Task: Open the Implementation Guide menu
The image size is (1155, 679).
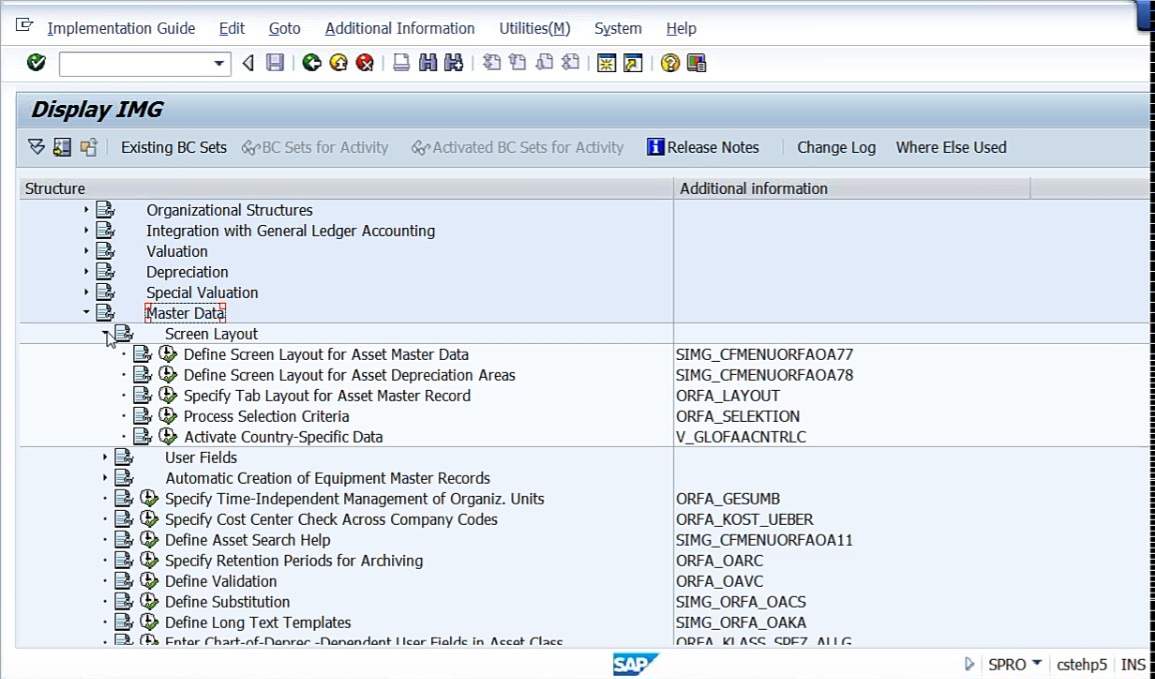Action: pos(122,29)
